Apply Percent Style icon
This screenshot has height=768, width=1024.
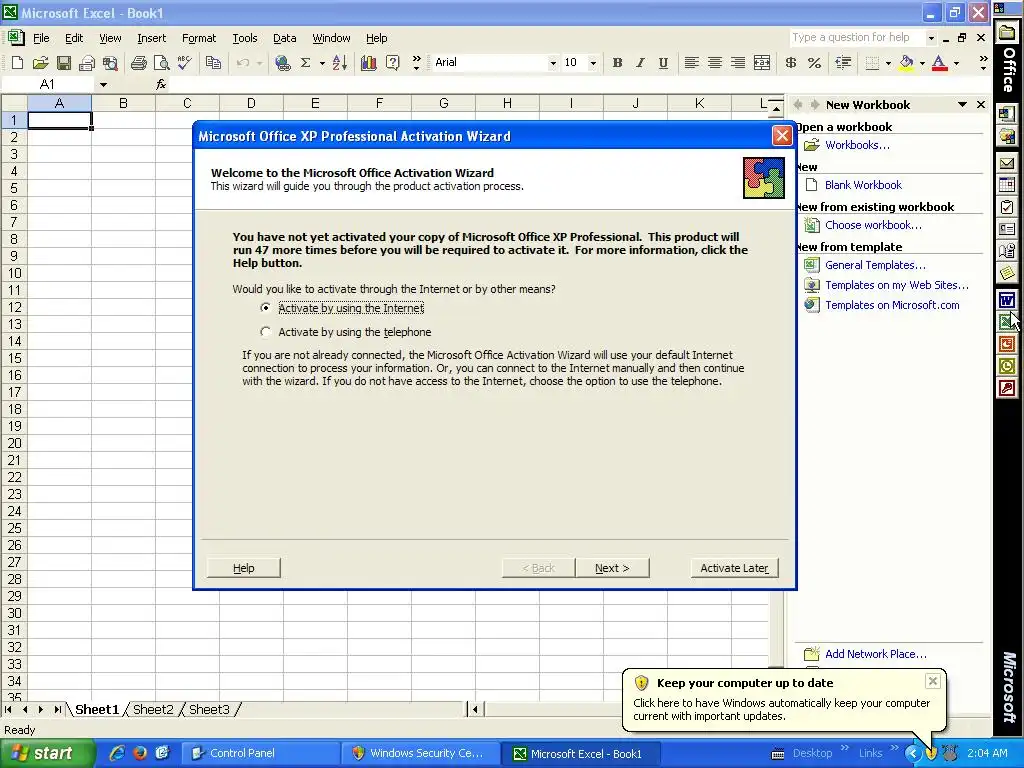tap(814, 63)
